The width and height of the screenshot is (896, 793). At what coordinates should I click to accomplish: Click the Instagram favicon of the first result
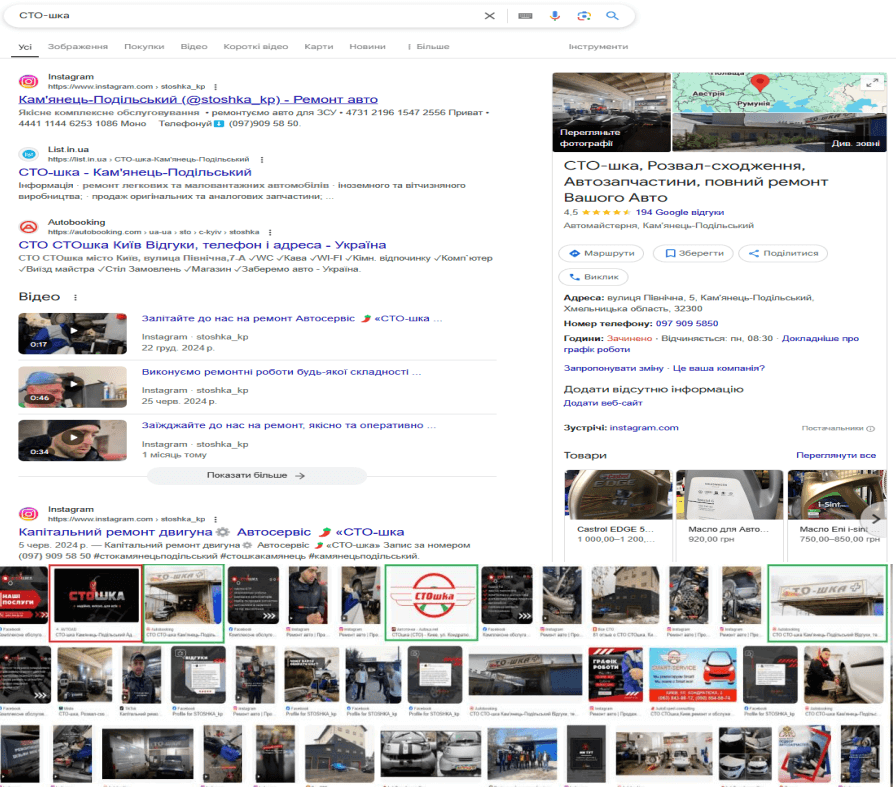29,82
